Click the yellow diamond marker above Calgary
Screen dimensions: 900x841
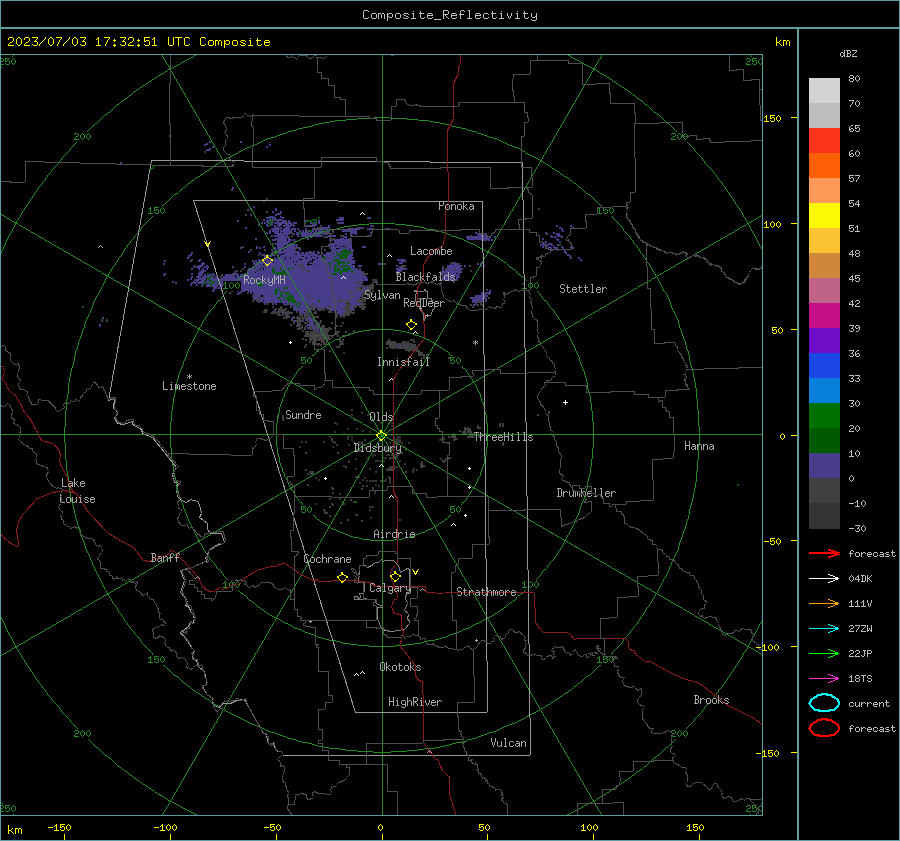coord(395,576)
